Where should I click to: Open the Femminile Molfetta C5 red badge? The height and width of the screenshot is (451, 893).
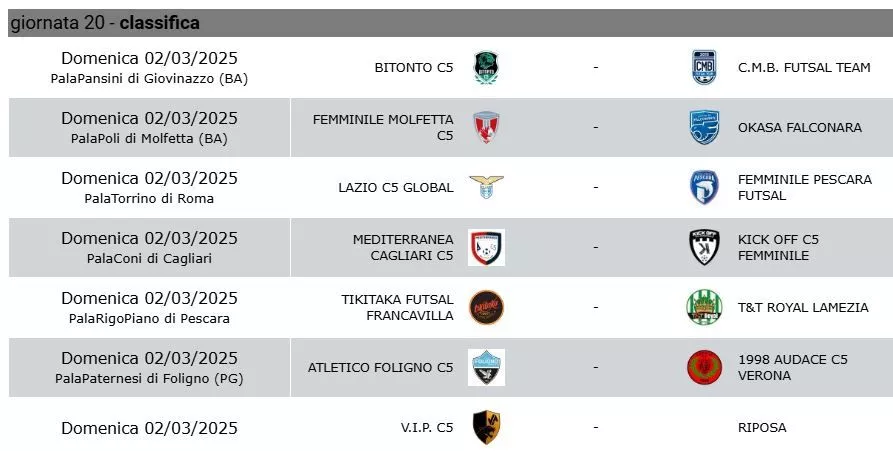[x=486, y=128]
